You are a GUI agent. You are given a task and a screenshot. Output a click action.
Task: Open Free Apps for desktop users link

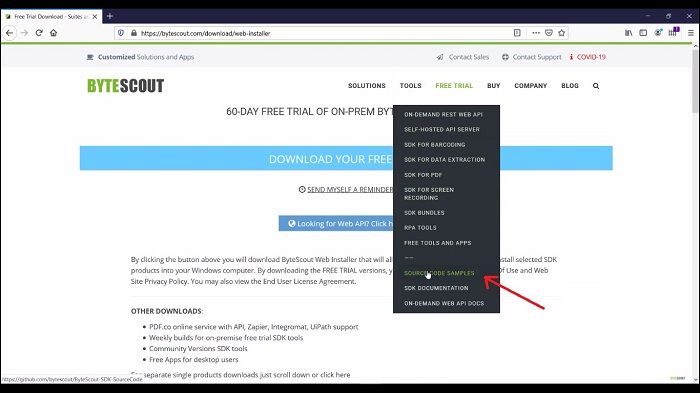click(x=194, y=360)
